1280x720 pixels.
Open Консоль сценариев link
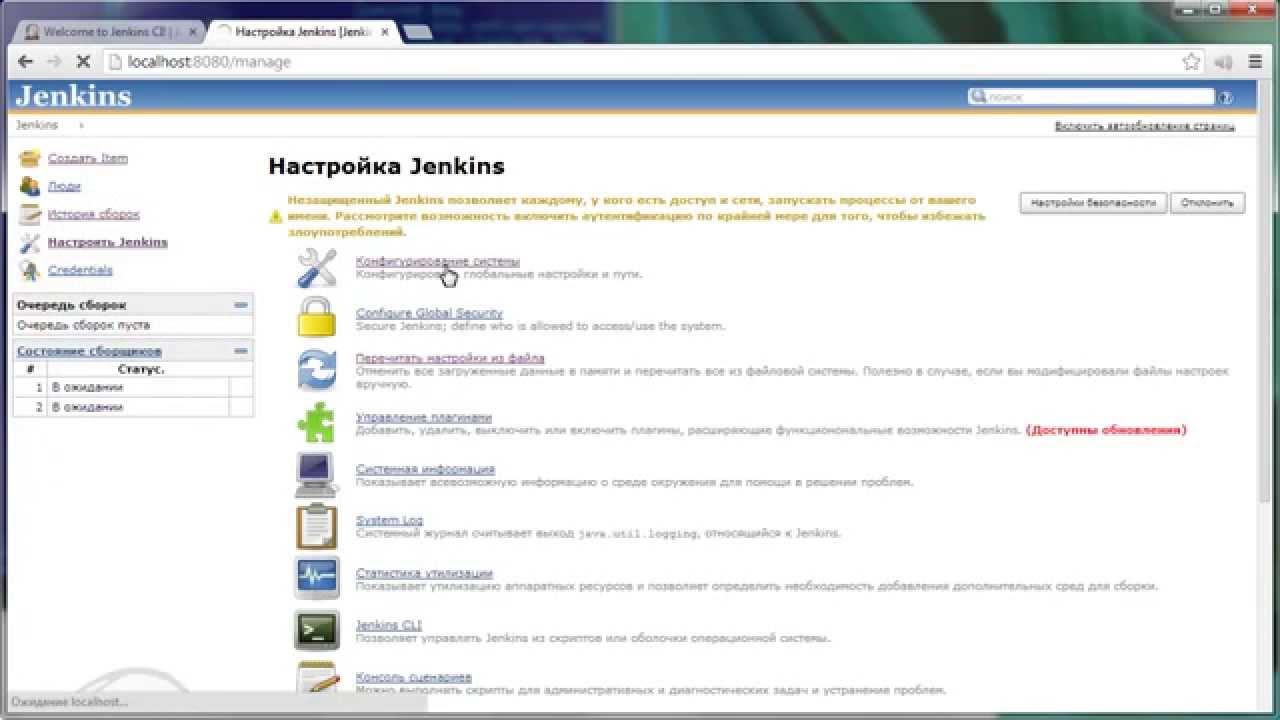(414, 677)
